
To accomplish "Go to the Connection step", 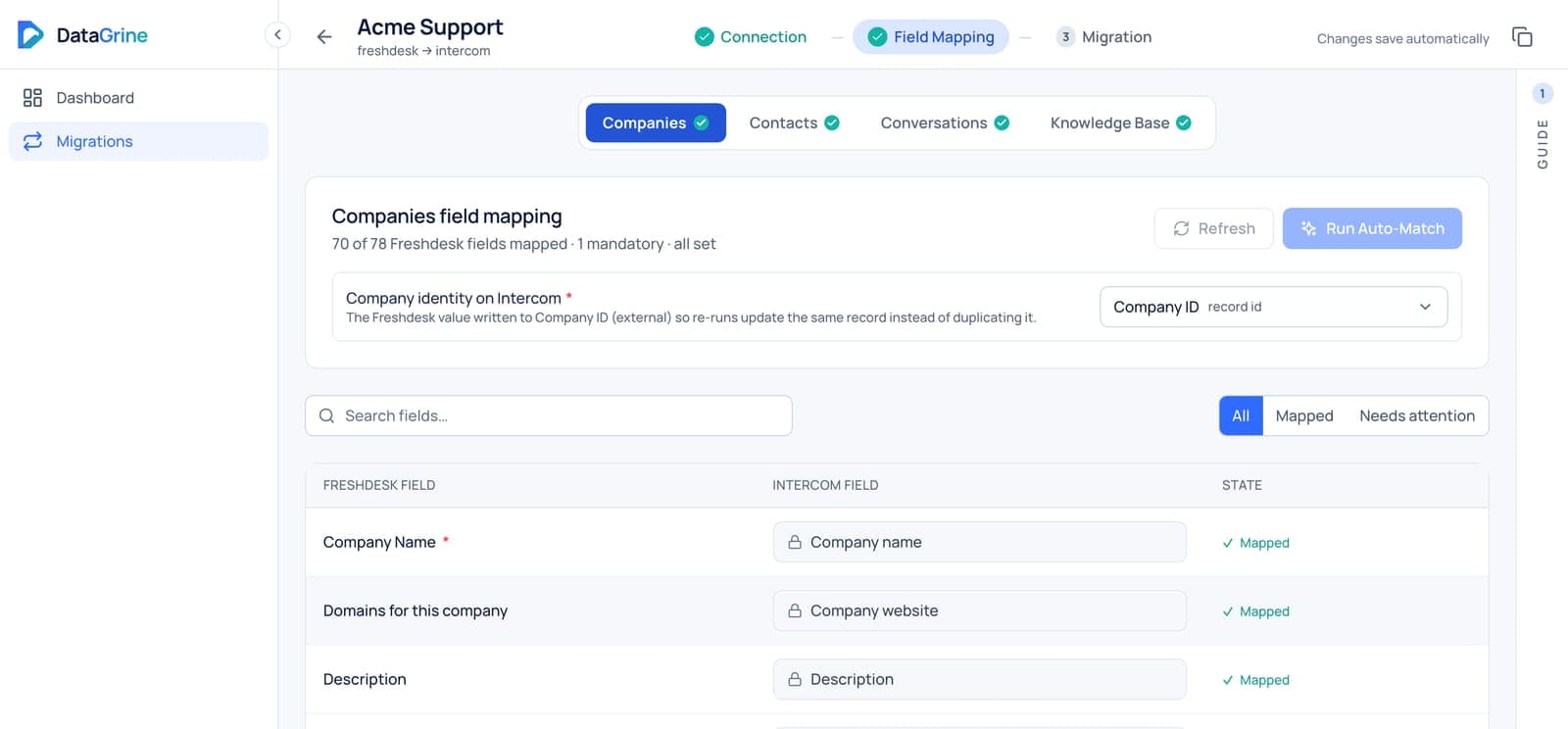I will tap(751, 37).
